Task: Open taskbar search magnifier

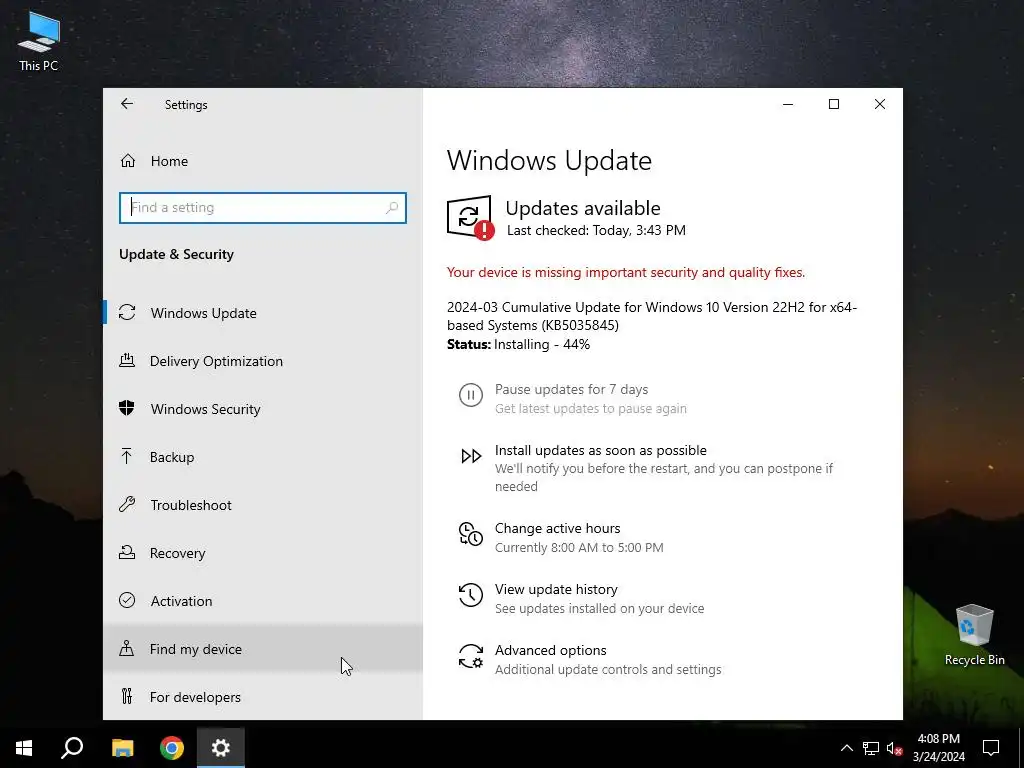Action: [72, 748]
